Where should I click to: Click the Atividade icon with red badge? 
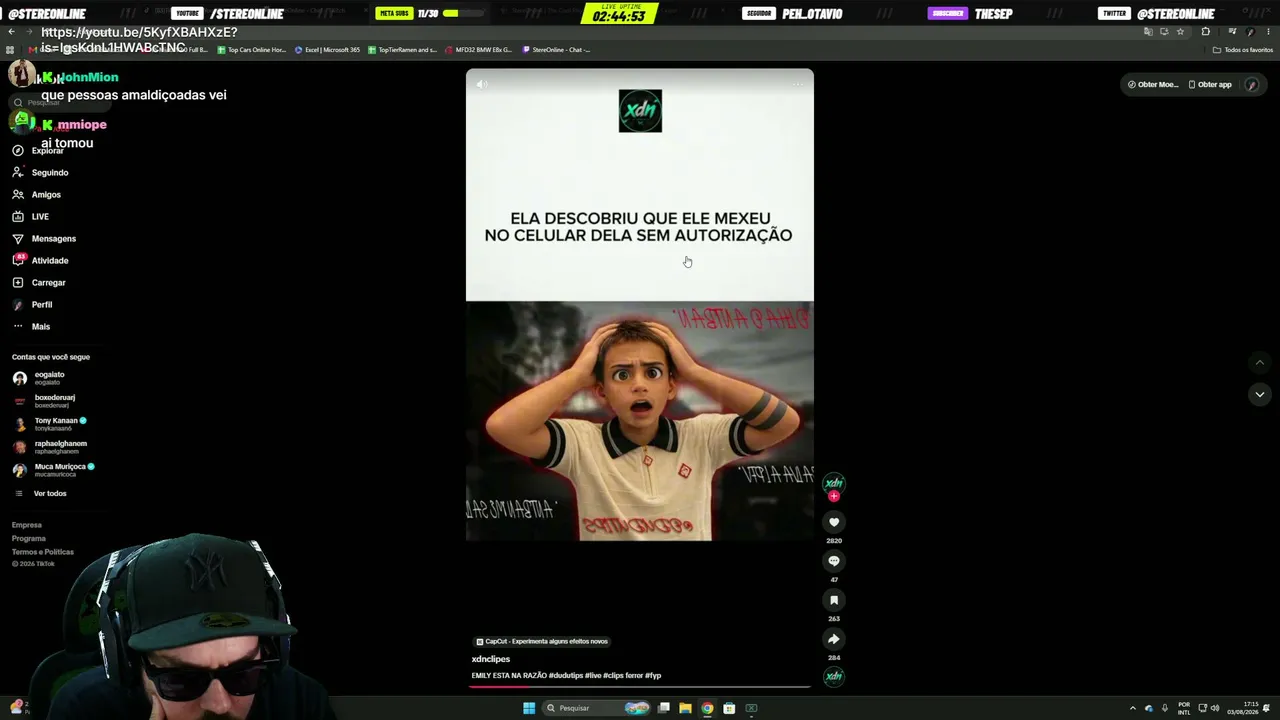[x=18, y=260]
